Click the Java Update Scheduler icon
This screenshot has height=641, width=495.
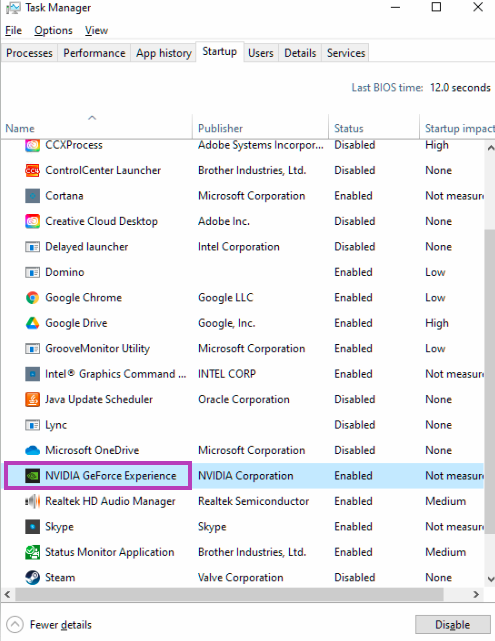(32, 399)
